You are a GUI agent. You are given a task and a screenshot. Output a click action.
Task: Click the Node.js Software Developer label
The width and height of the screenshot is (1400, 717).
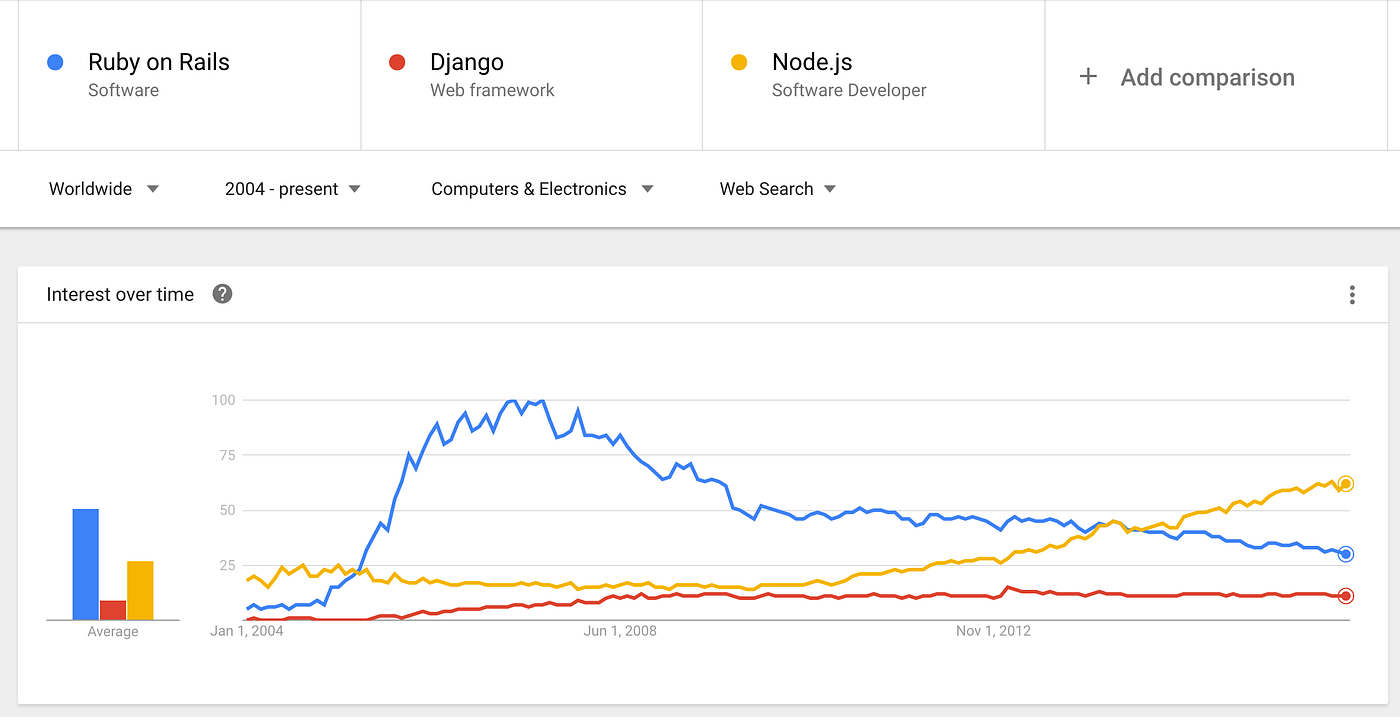[x=849, y=90]
